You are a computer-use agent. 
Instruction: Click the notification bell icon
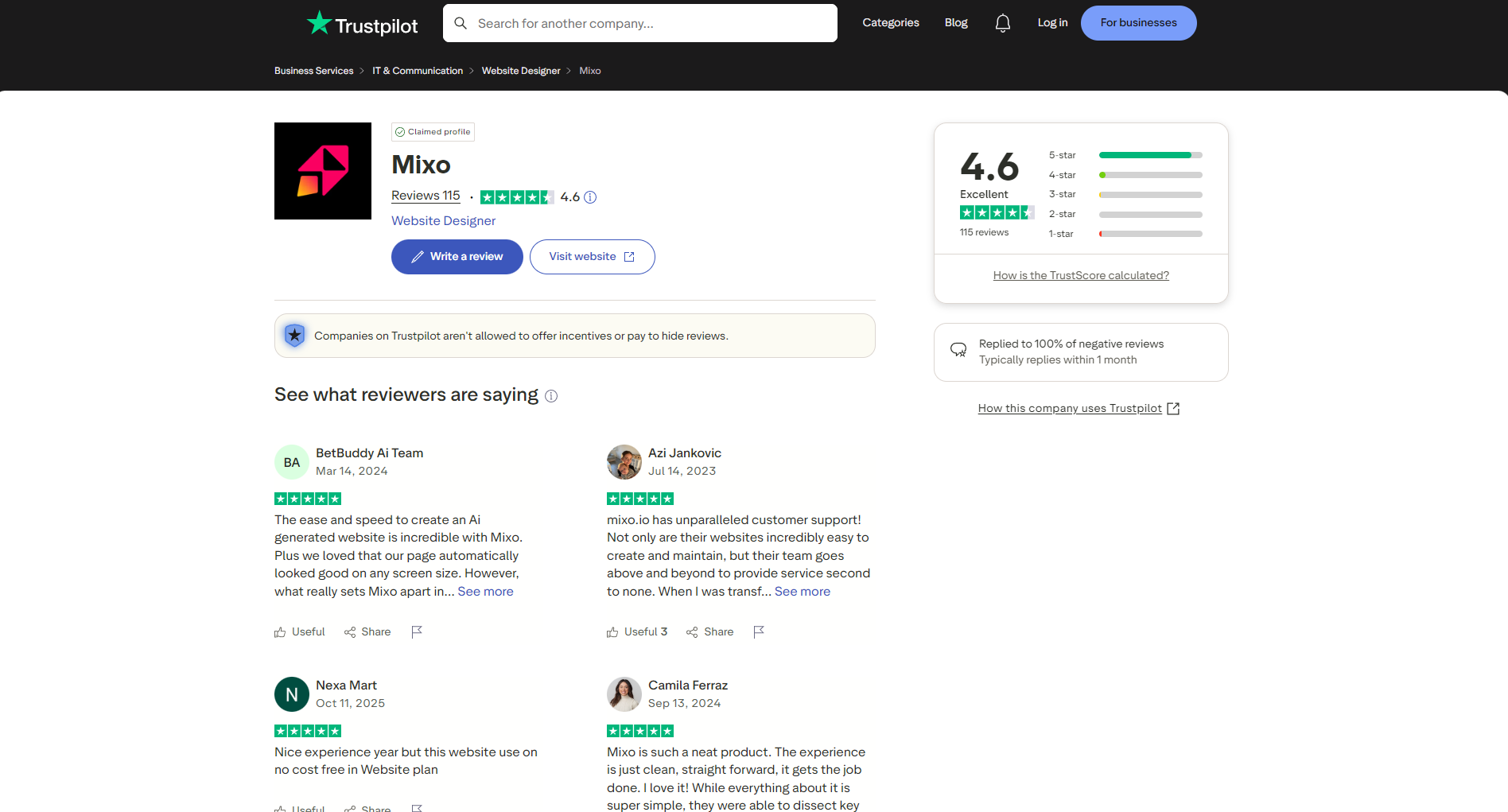point(1002,23)
